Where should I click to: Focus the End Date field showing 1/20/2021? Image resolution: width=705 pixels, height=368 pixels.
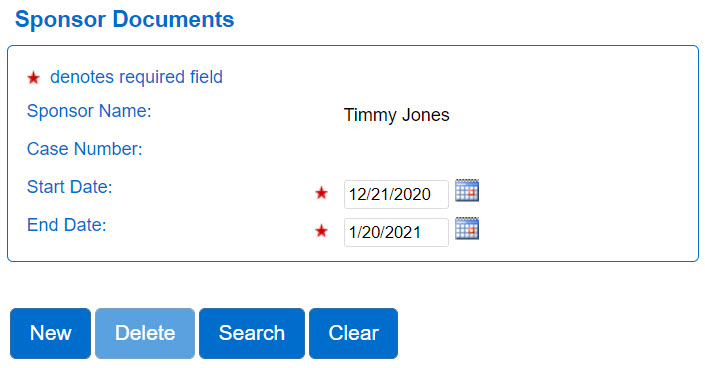pos(396,232)
